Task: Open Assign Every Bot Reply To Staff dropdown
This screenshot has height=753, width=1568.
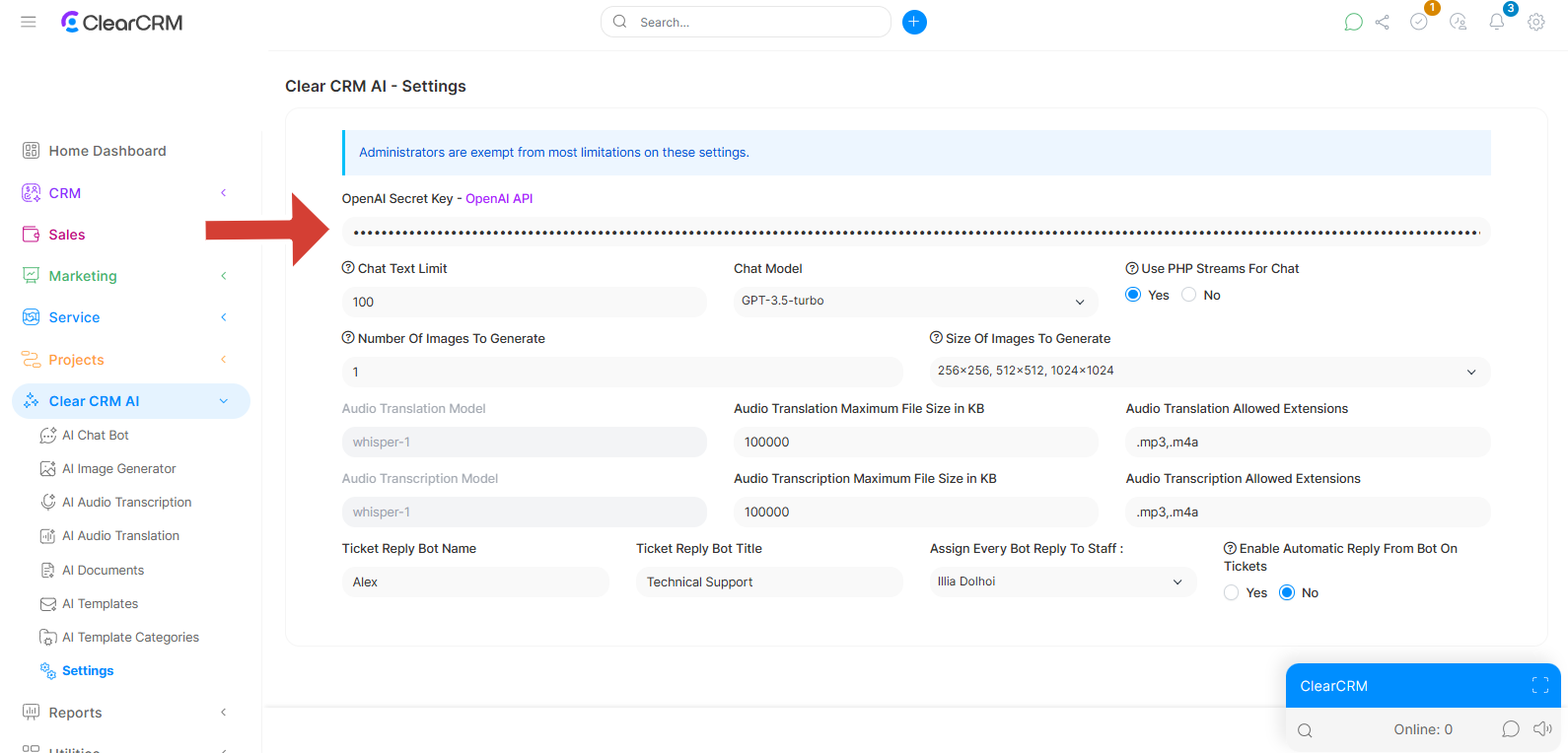Action: tap(1063, 582)
